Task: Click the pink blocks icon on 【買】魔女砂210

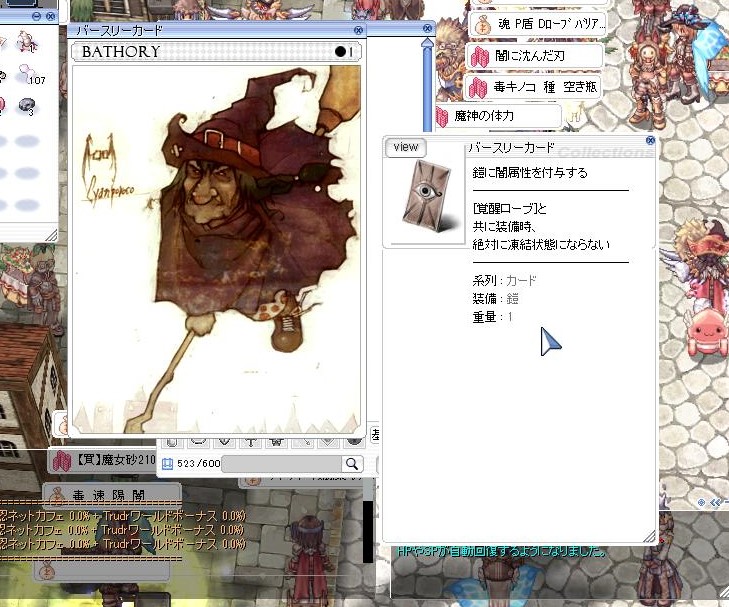Action: (x=61, y=461)
